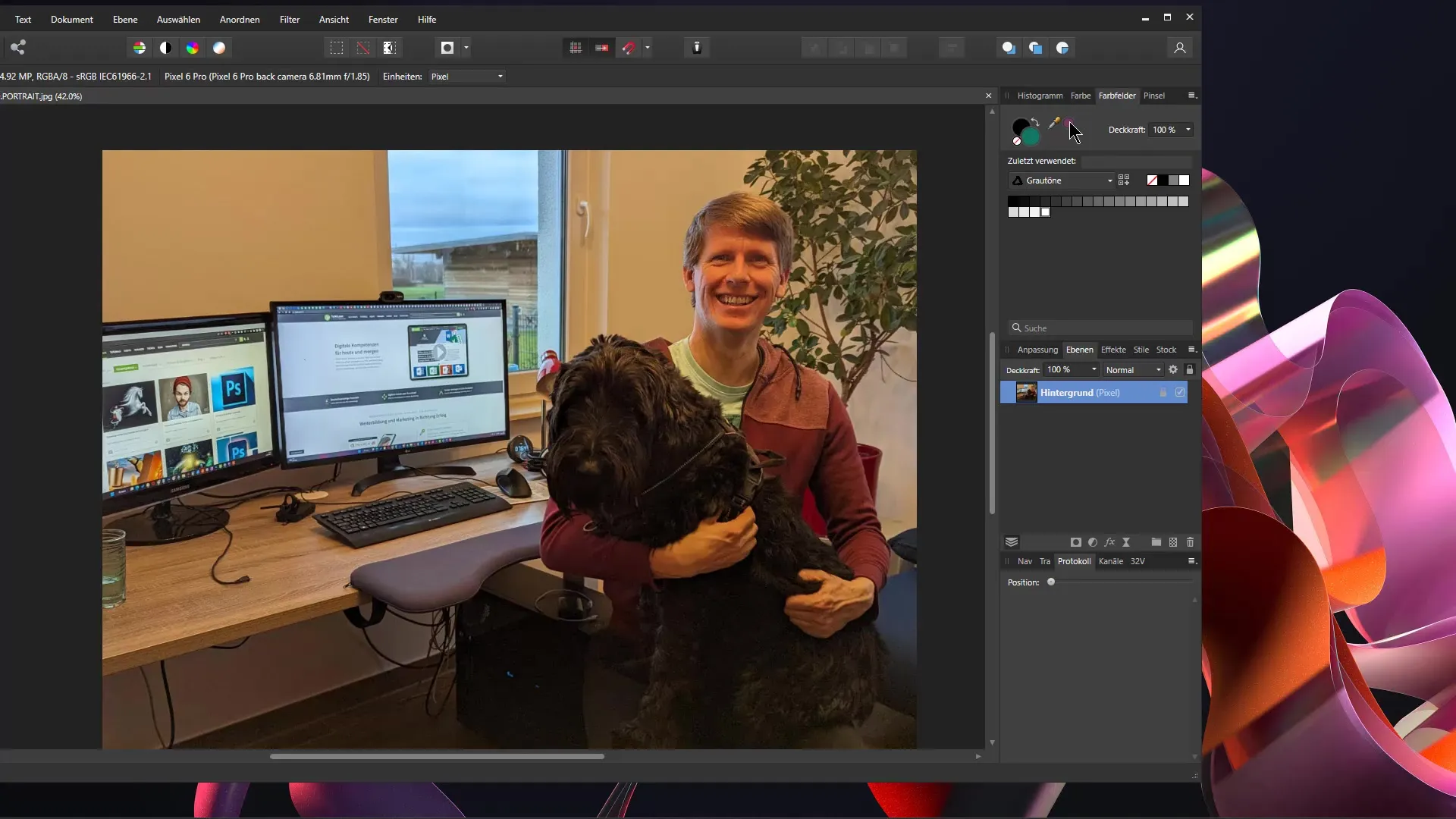The width and height of the screenshot is (1456, 819).
Task: Close the PORTRAIT.jpg document tab
Action: coord(988,96)
